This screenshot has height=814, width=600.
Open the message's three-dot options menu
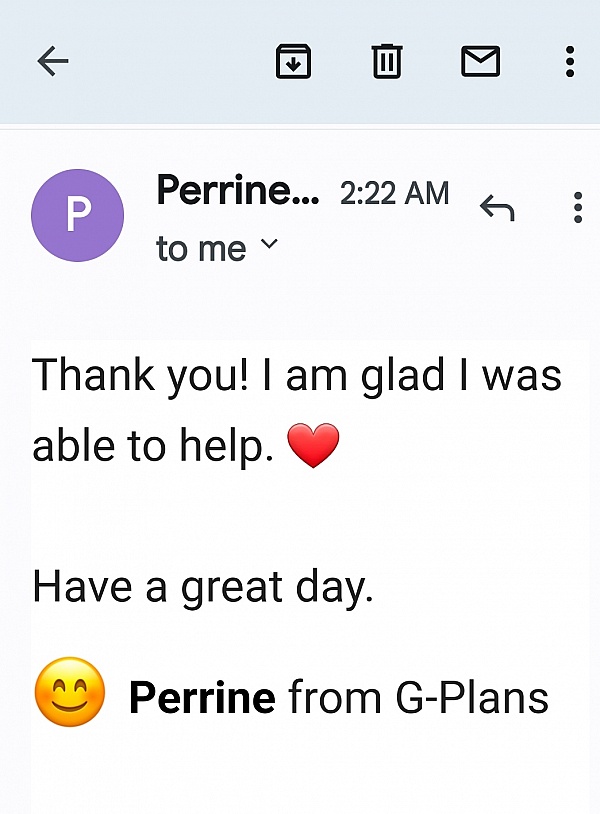click(577, 207)
